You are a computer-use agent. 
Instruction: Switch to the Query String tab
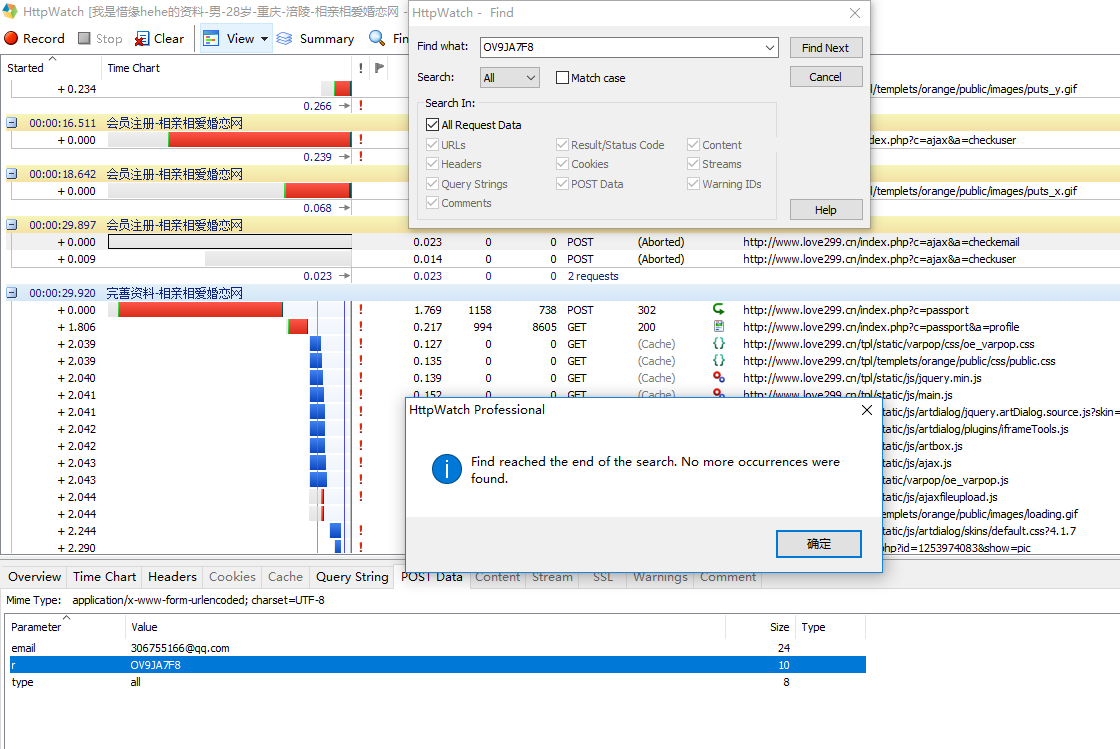tap(352, 577)
